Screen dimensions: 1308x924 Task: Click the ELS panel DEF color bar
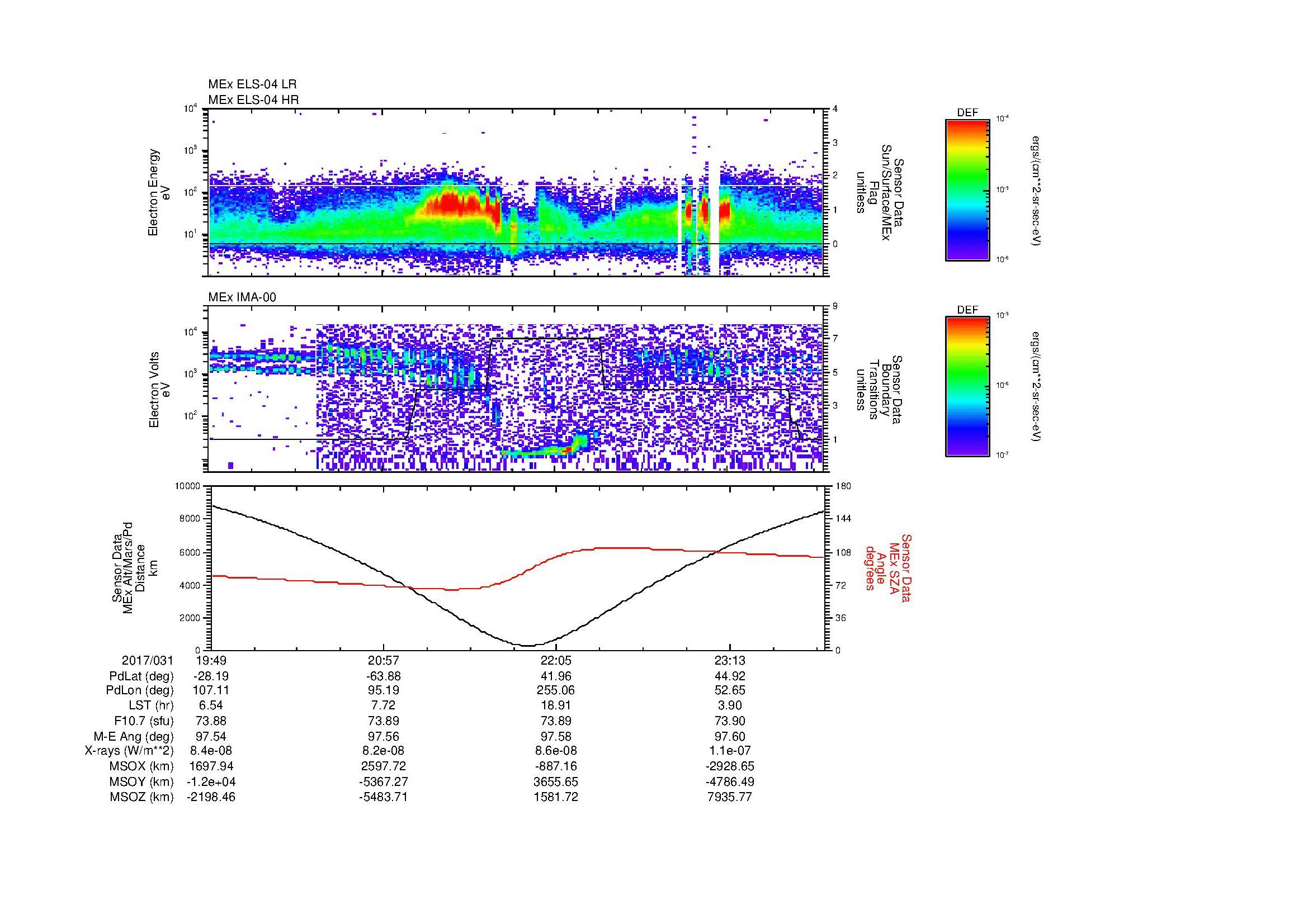967,189
